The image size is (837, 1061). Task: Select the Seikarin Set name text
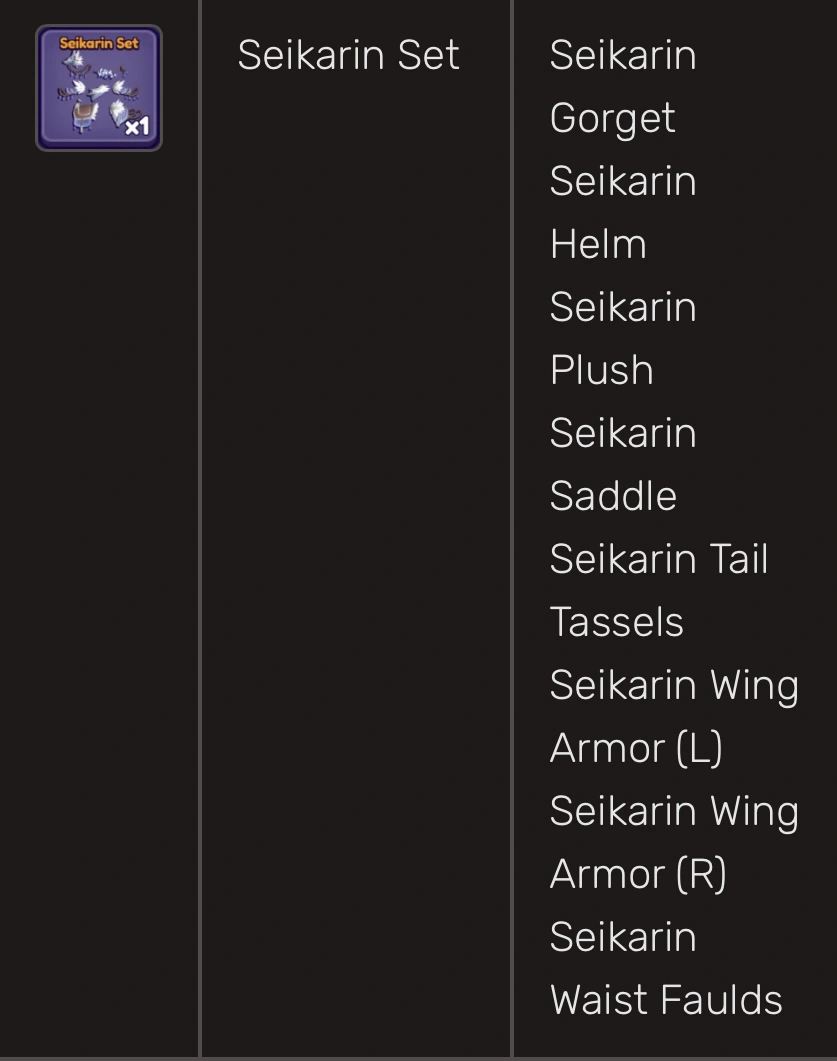[348, 55]
